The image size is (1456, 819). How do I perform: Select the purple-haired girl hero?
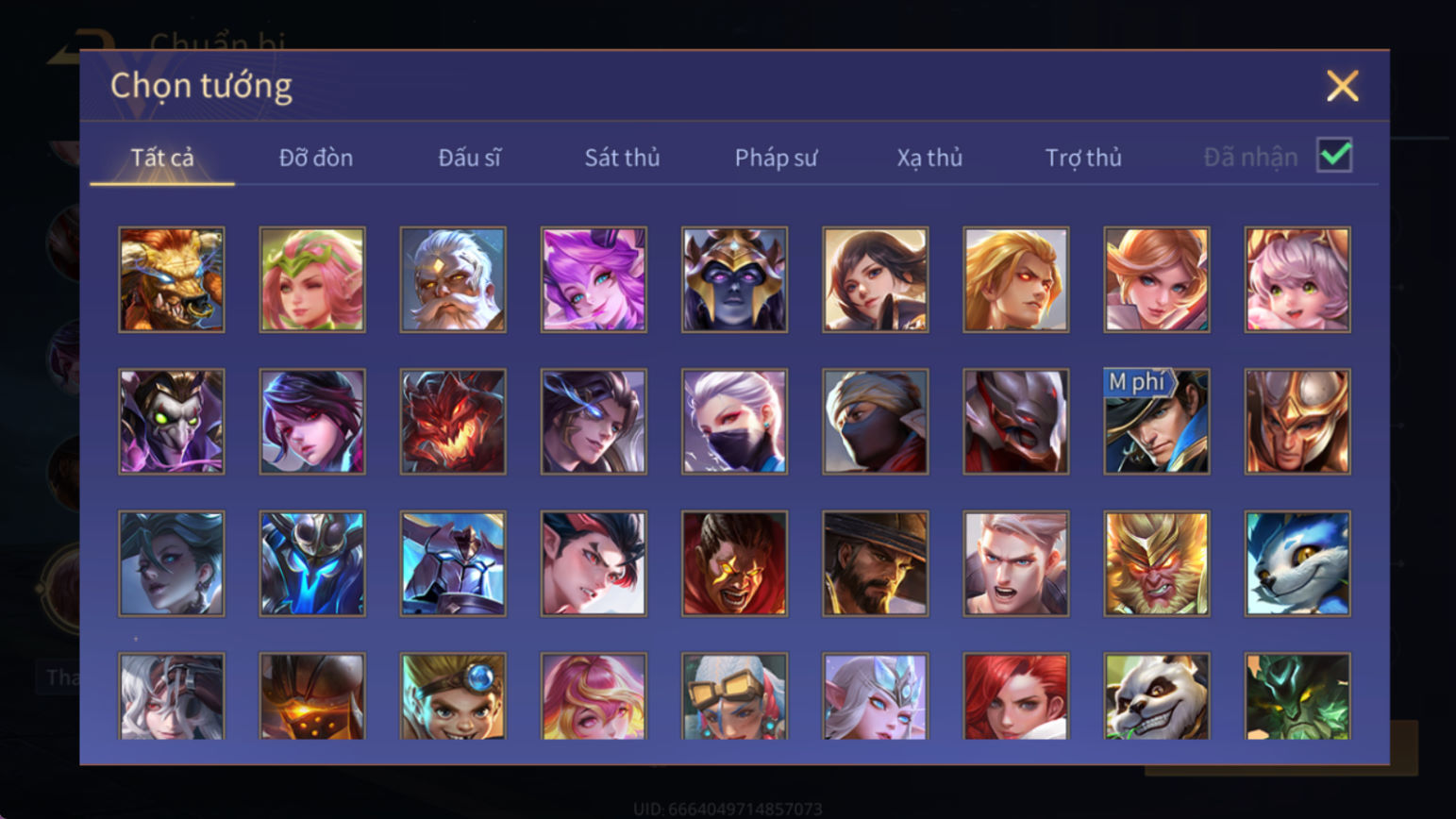pyautogui.click(x=594, y=279)
